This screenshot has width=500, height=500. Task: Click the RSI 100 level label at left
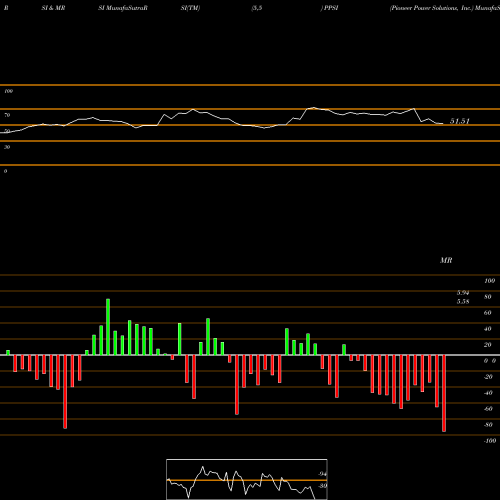tap(8, 91)
